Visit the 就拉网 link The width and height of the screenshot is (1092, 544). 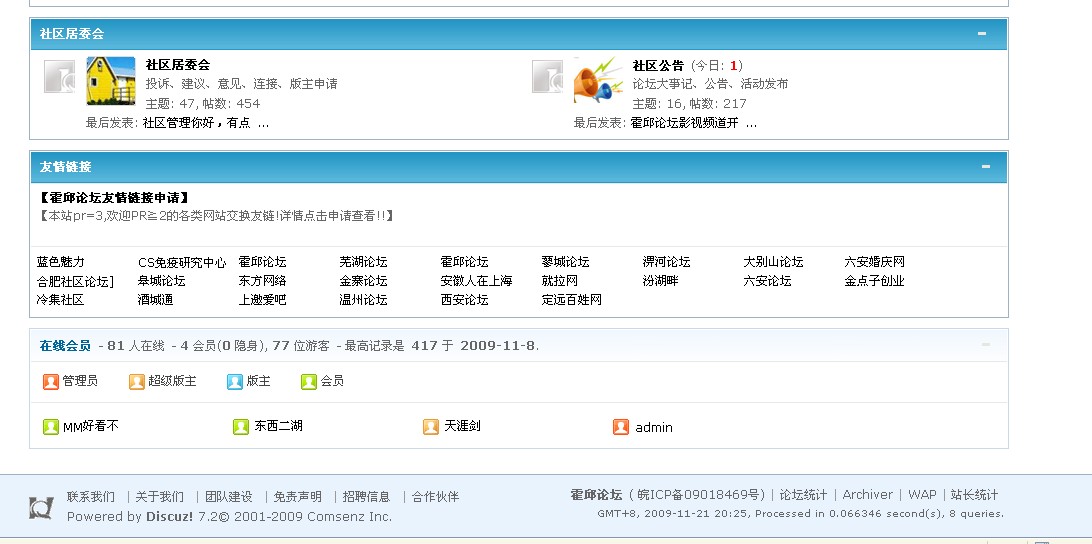click(x=560, y=281)
